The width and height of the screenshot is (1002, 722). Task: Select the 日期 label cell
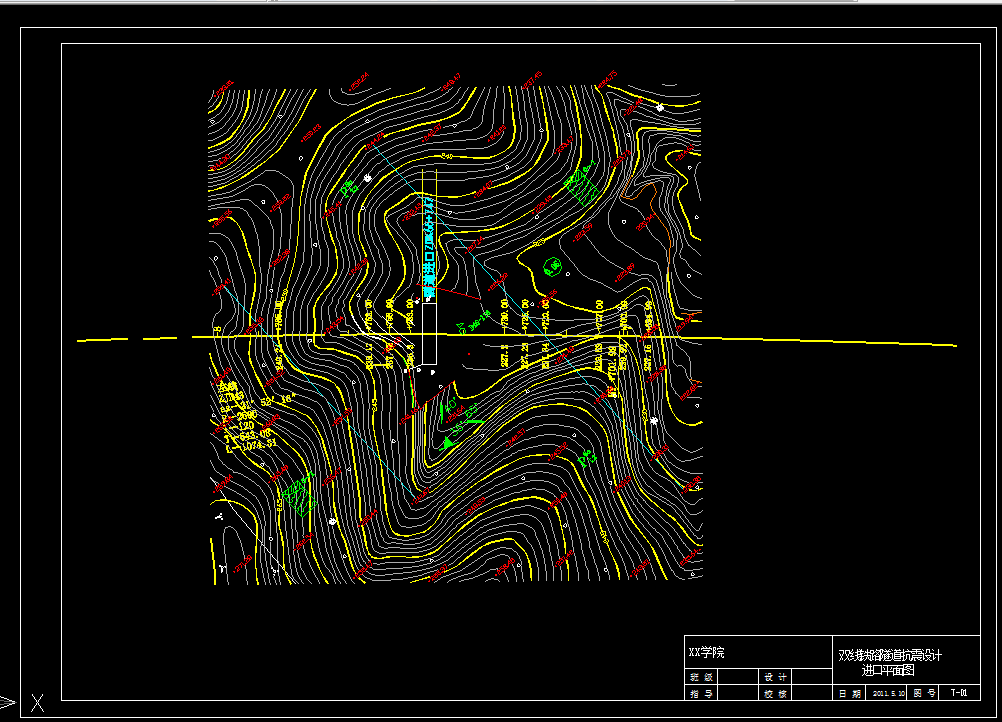coord(850,693)
